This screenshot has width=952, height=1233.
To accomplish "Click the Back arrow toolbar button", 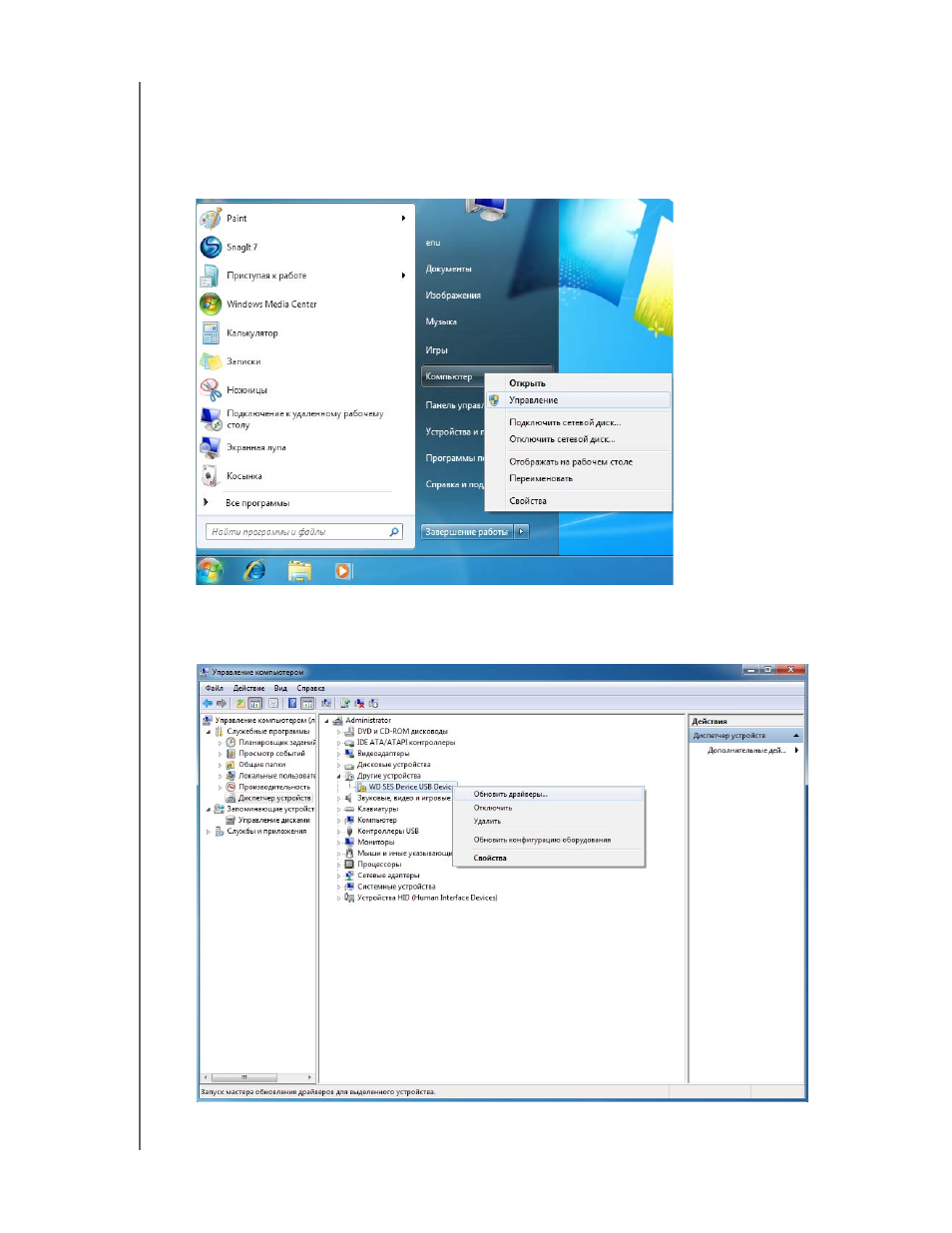I will (208, 703).
